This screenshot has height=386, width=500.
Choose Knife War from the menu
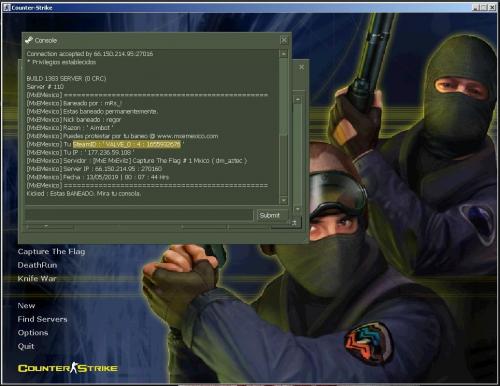pyautogui.click(x=37, y=279)
